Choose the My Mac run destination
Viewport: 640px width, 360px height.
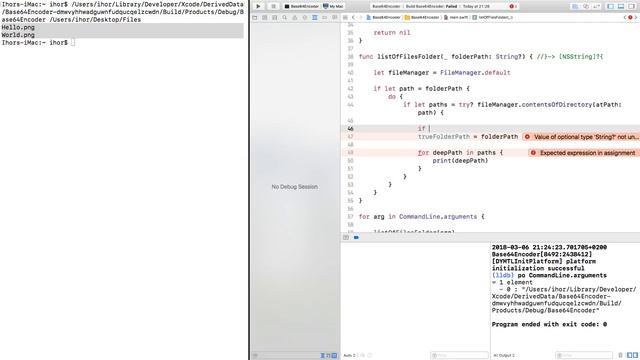point(333,6)
